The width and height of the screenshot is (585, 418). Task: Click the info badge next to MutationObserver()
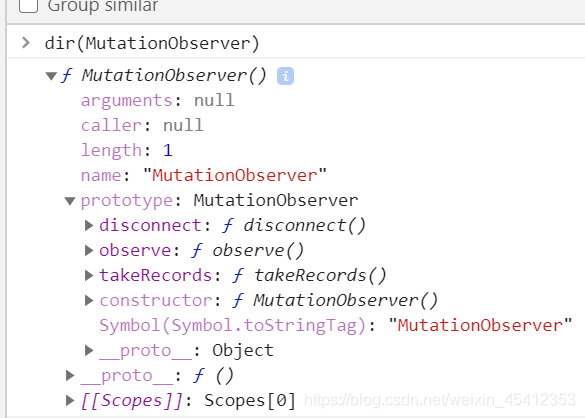pos(285,76)
